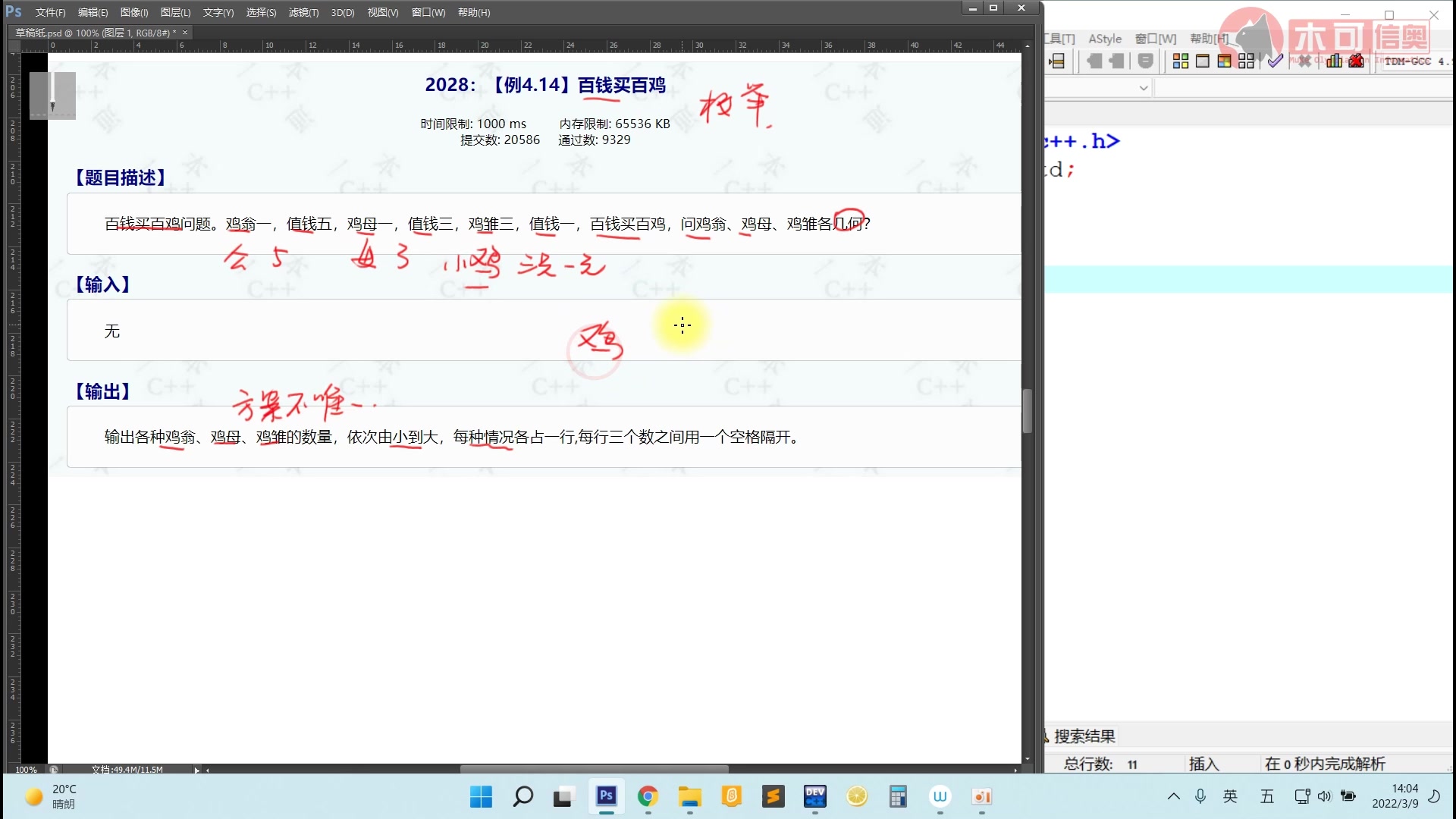Click the orange hexagon app taskbar icon
Image resolution: width=1456 pixels, height=819 pixels.
pyautogui.click(x=732, y=796)
